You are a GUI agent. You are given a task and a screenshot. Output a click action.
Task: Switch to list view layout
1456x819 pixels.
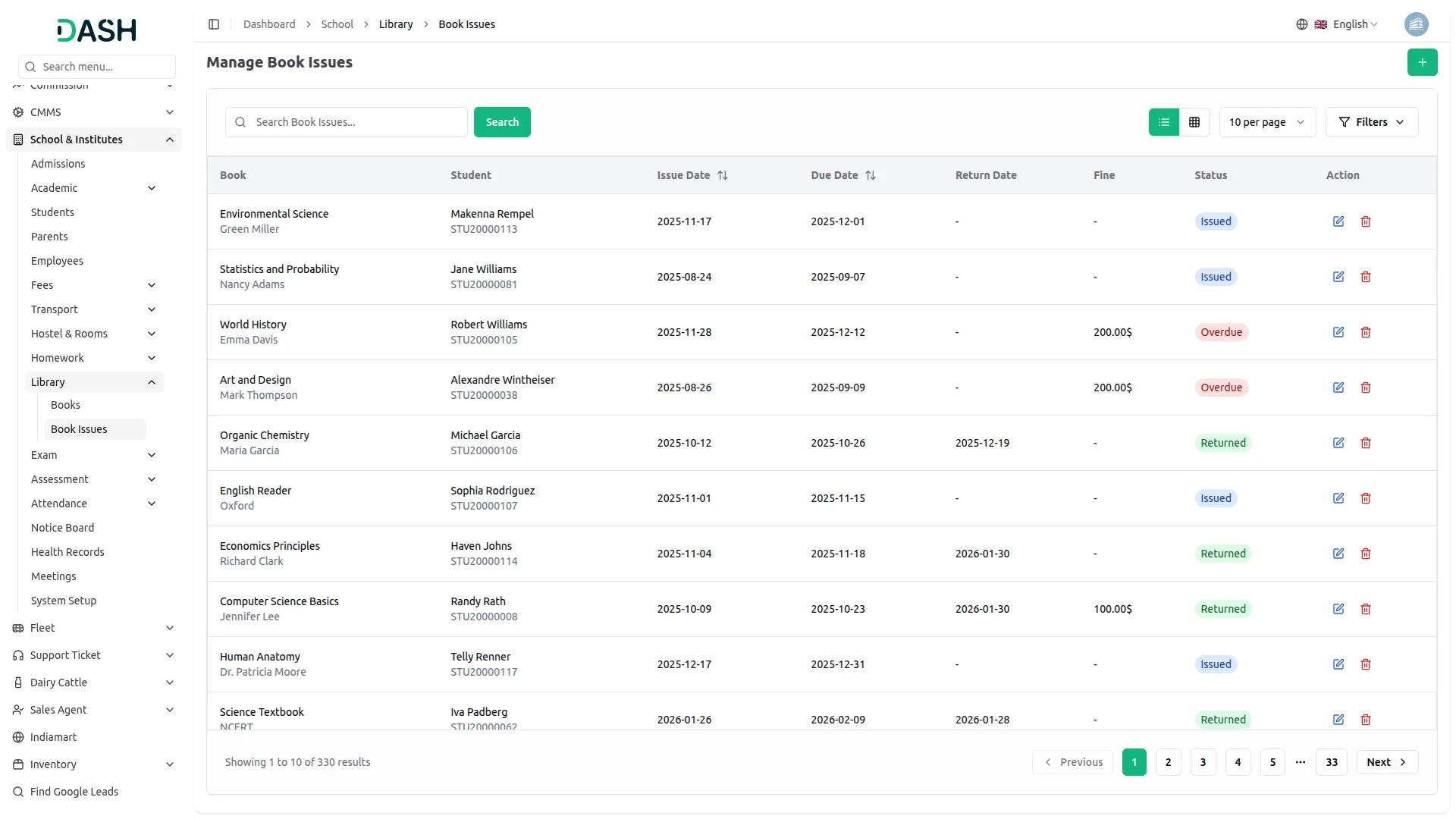(x=1164, y=122)
